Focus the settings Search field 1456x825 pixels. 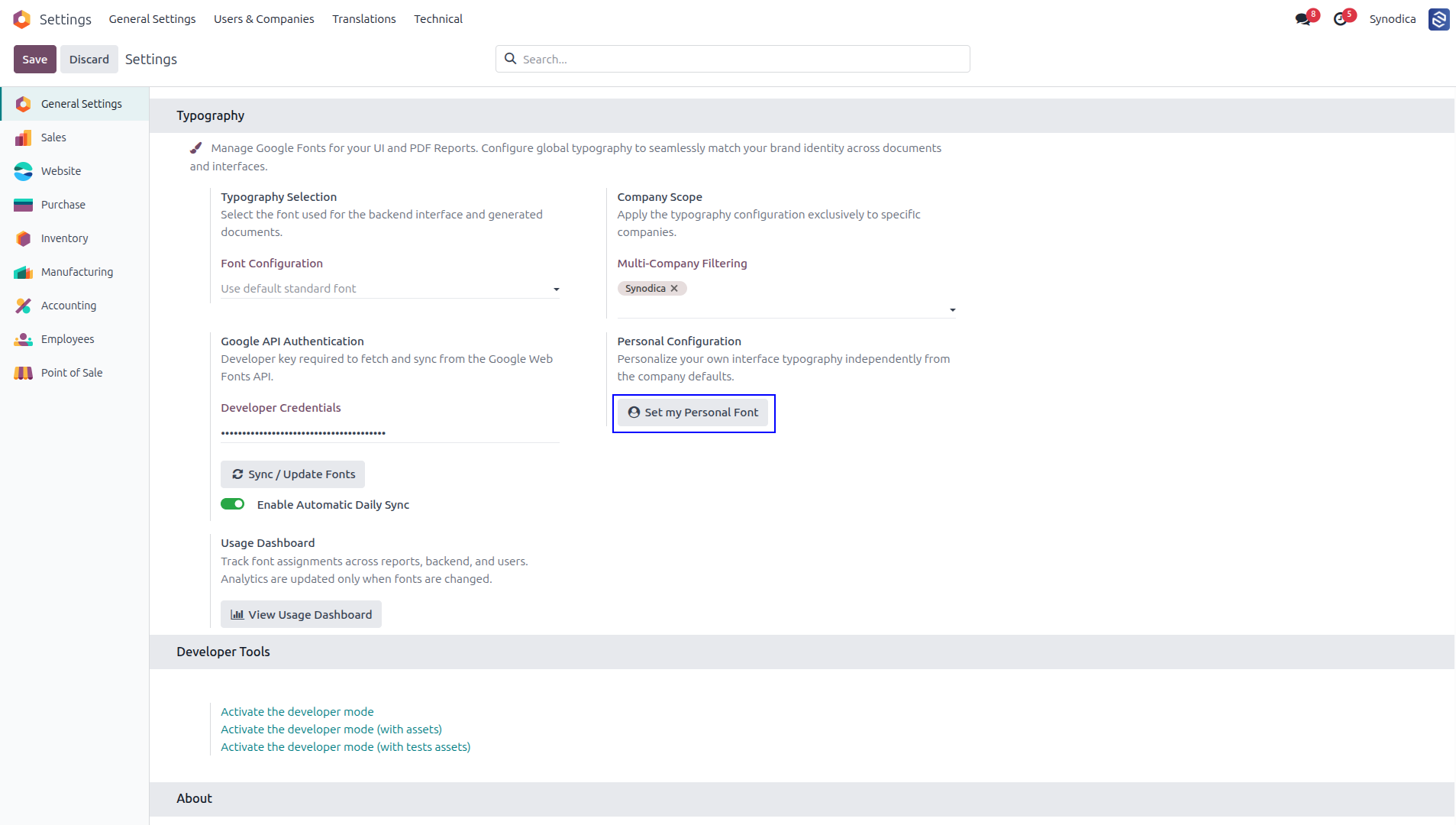click(733, 59)
